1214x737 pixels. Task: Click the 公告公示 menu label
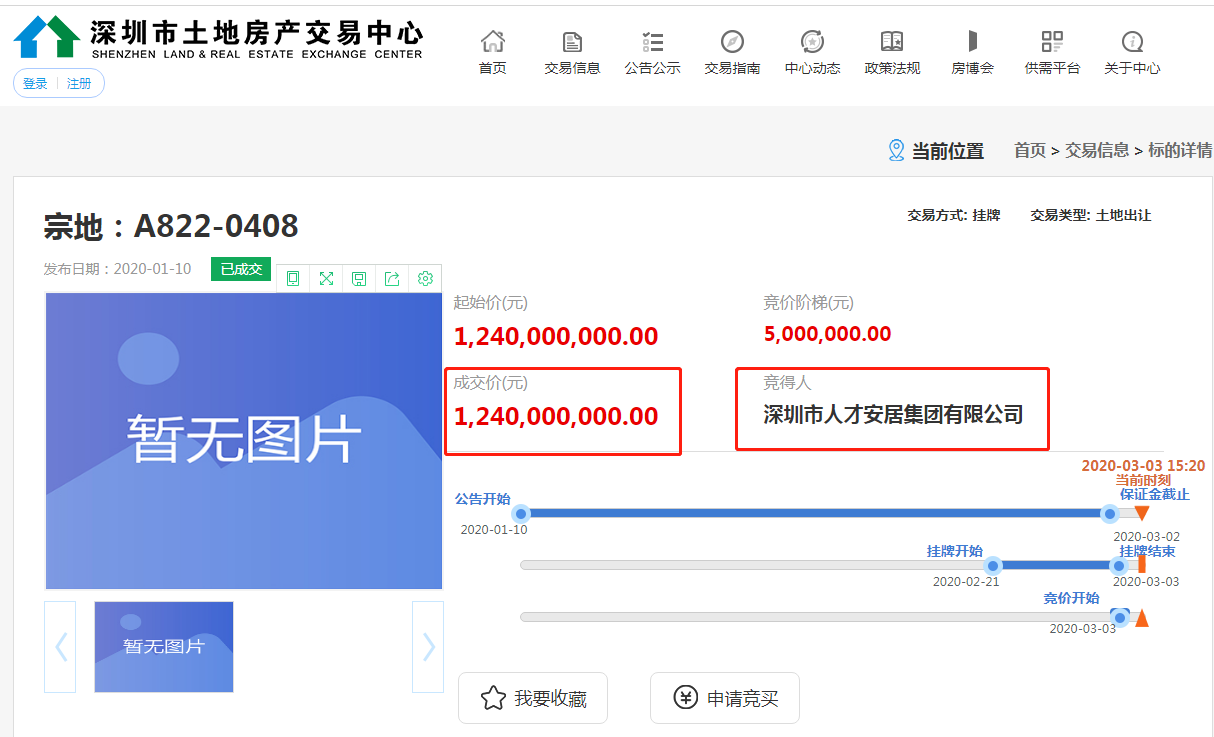[653, 69]
